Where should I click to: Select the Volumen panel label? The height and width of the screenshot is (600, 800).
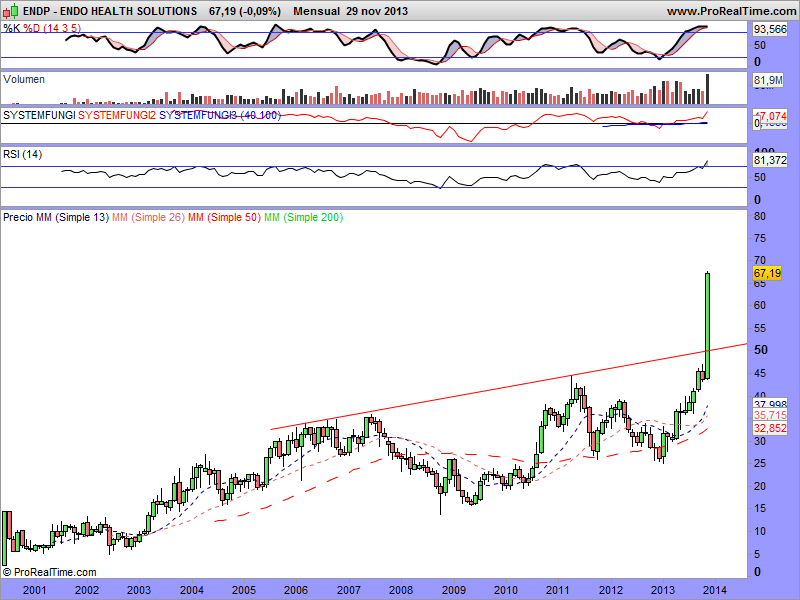point(23,79)
